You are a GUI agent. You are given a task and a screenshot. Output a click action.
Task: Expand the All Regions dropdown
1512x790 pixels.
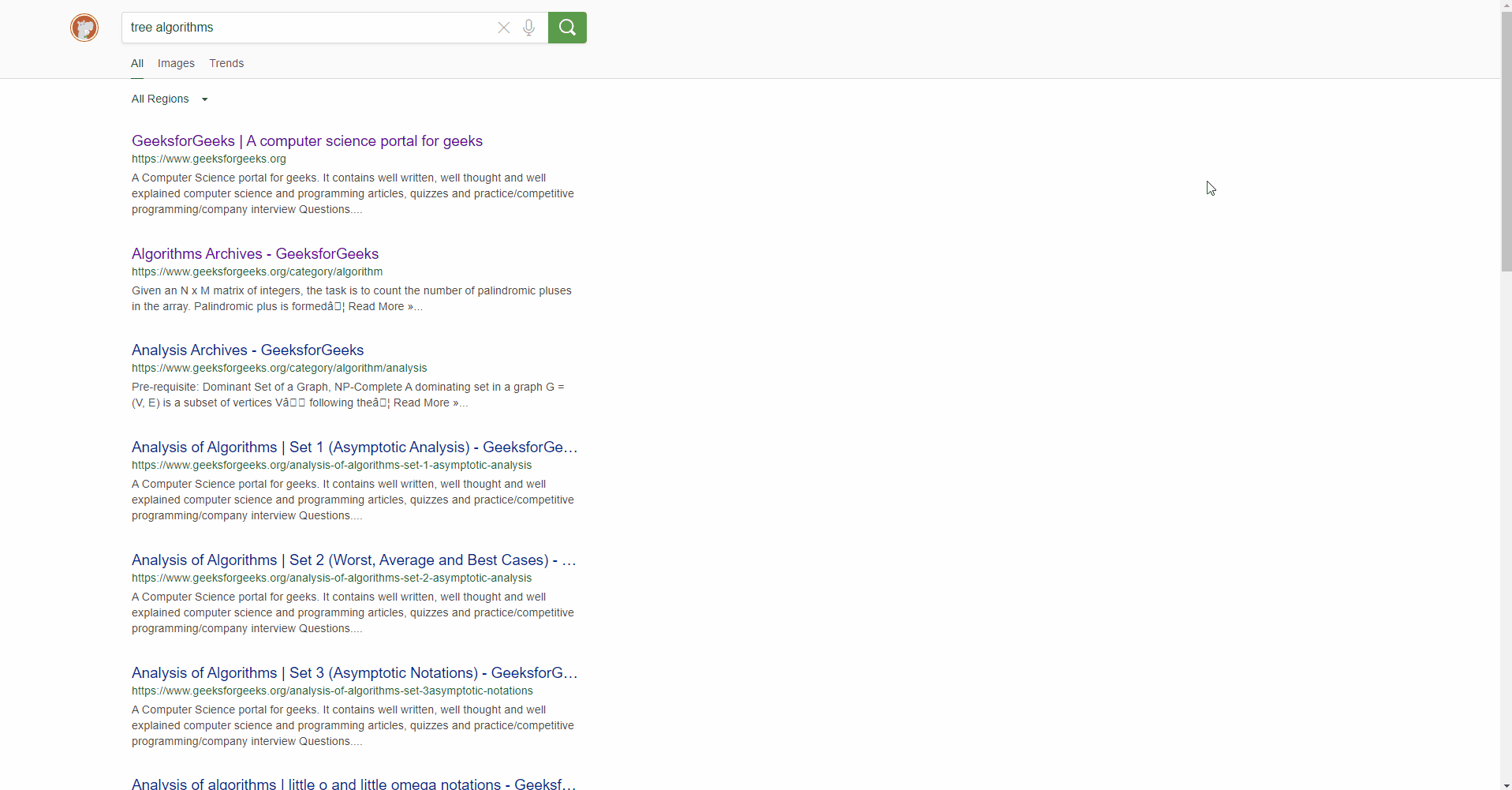(x=170, y=99)
